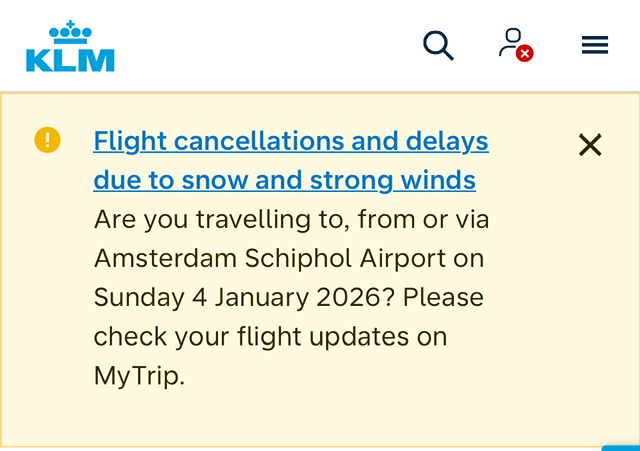640x451 pixels.
Task: Click the yellow warning exclamation icon
Action: pos(47,140)
